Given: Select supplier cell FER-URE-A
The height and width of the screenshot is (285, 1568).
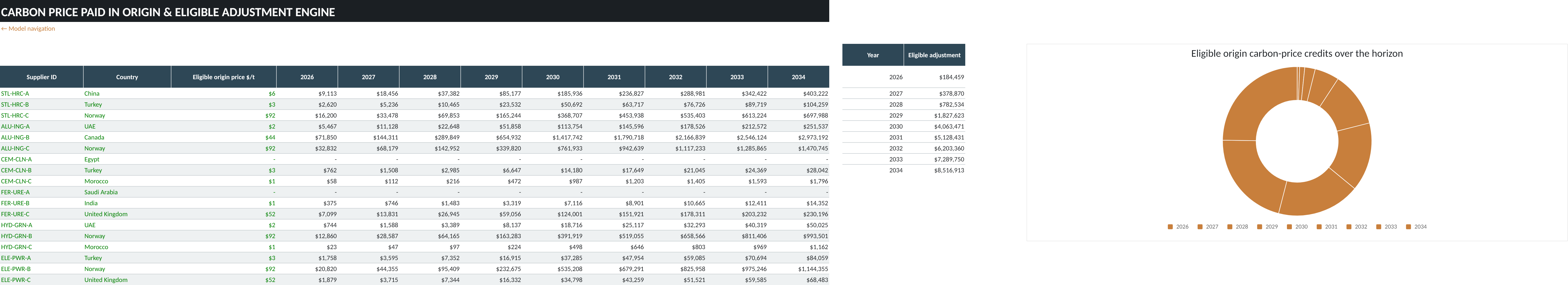Looking at the screenshot, I should point(41,192).
